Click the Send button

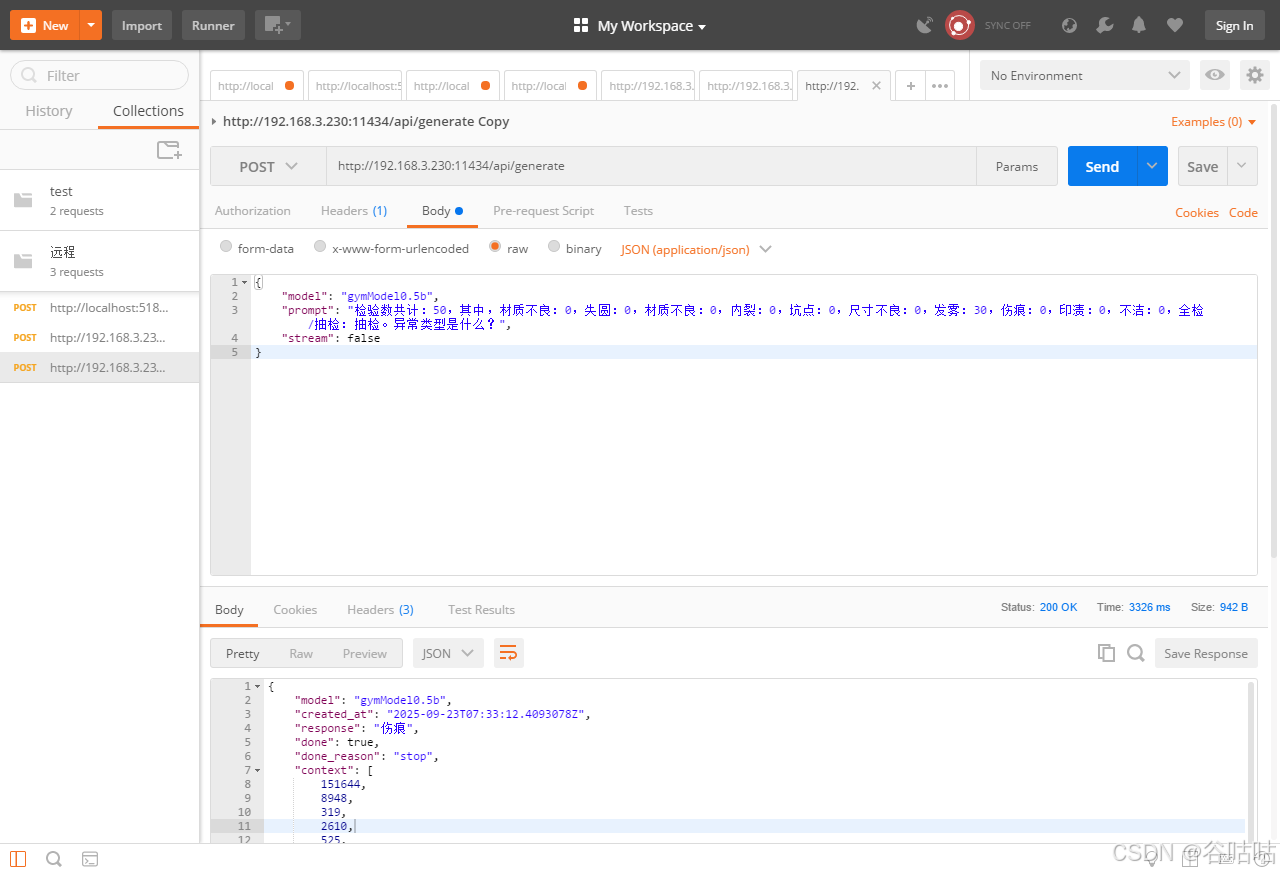pyautogui.click(x=1102, y=167)
